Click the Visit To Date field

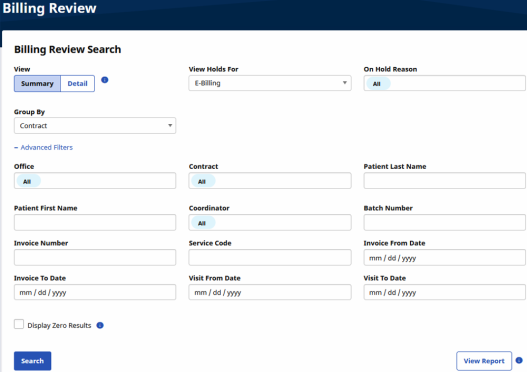(444, 292)
